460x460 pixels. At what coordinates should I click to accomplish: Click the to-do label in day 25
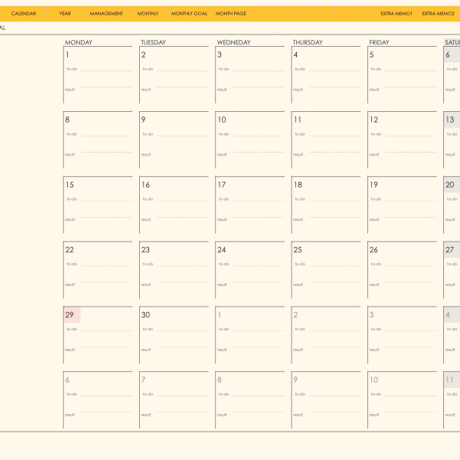[x=300, y=264]
